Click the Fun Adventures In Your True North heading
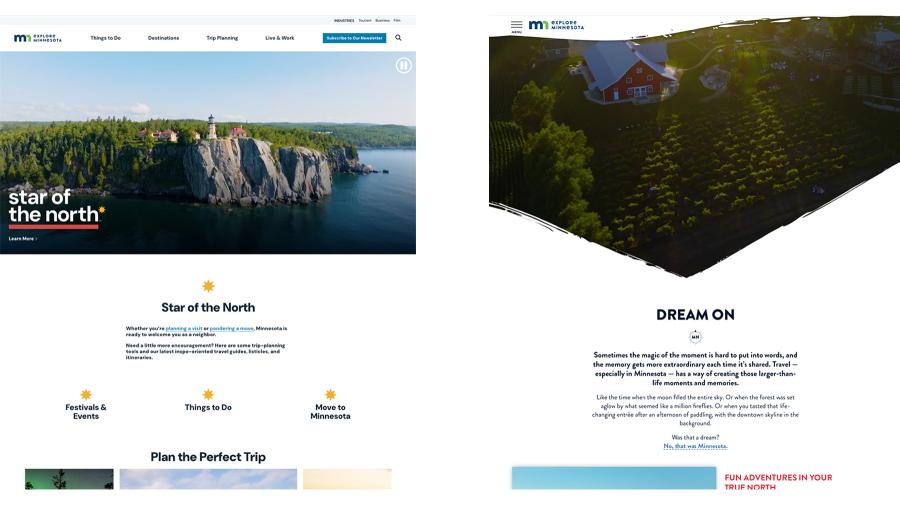This screenshot has height=506, width=900. 778,481
